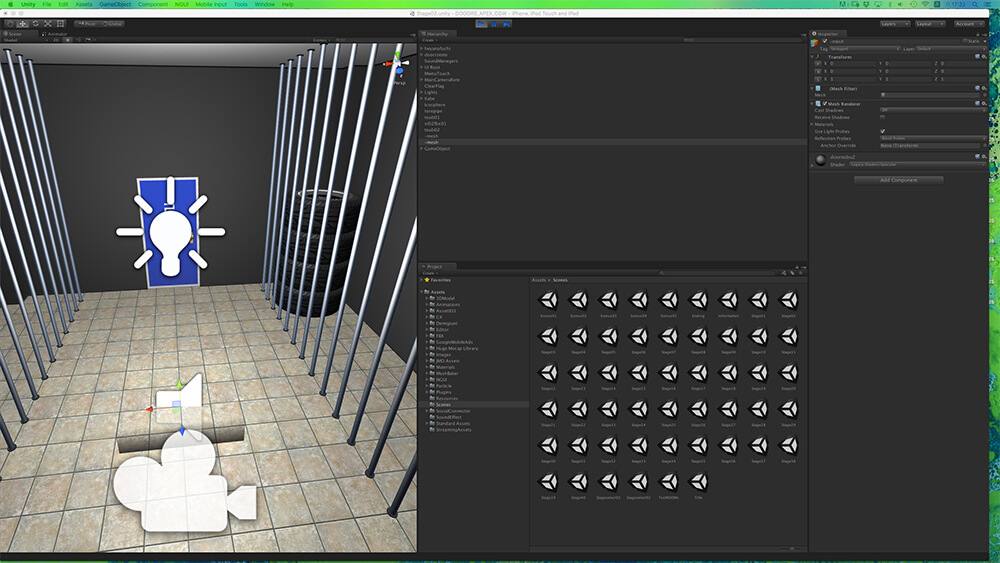Click the Add Component button
This screenshot has width=1000, height=563.
(898, 180)
